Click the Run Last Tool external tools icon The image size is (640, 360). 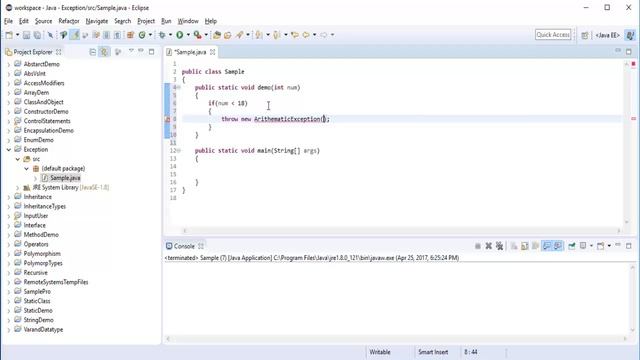(198, 35)
